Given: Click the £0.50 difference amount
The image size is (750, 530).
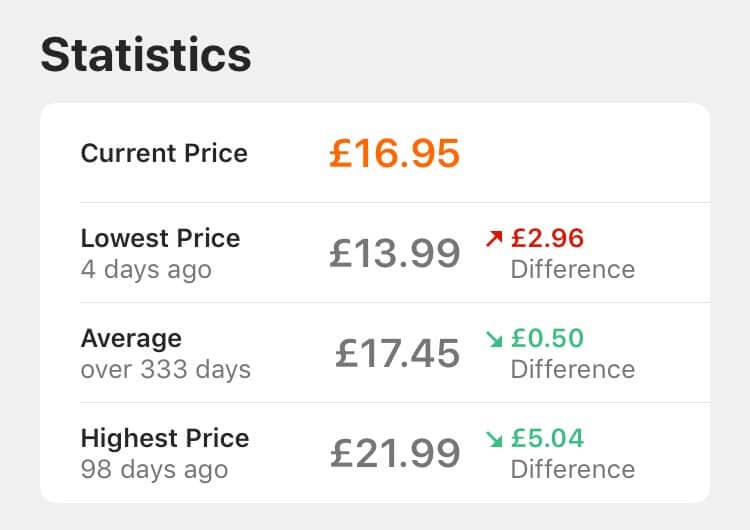Looking at the screenshot, I should (x=547, y=339).
